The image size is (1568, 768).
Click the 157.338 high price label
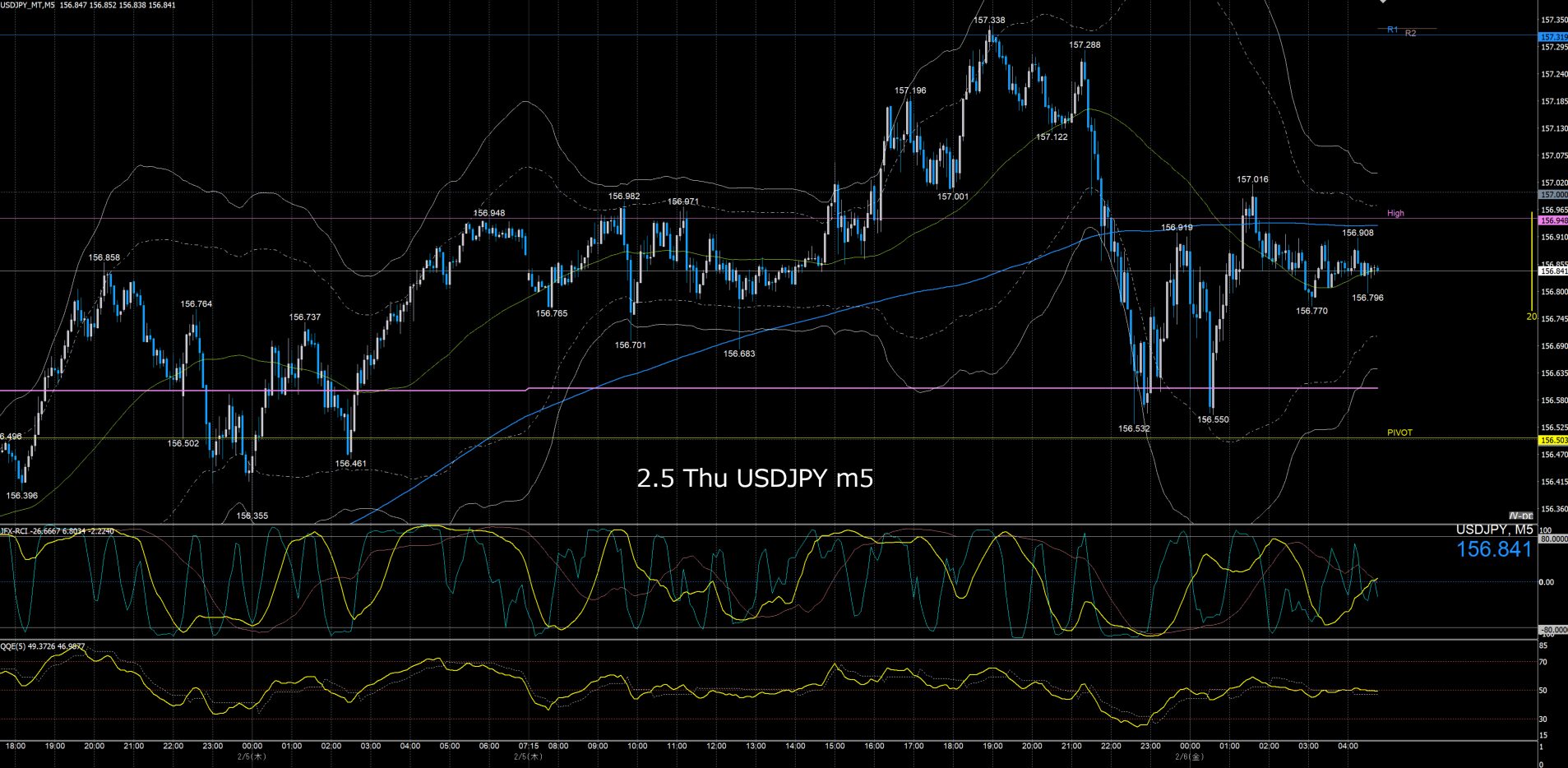coord(988,20)
